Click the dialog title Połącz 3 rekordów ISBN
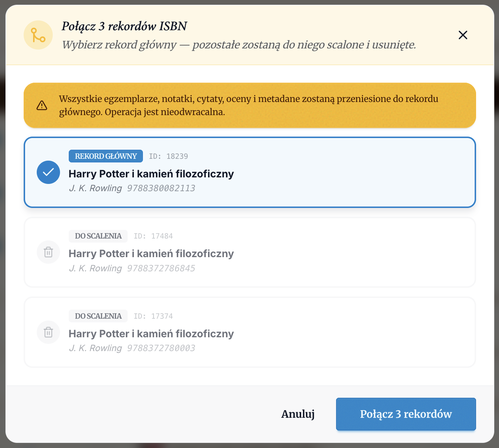499x448 pixels. (x=124, y=26)
